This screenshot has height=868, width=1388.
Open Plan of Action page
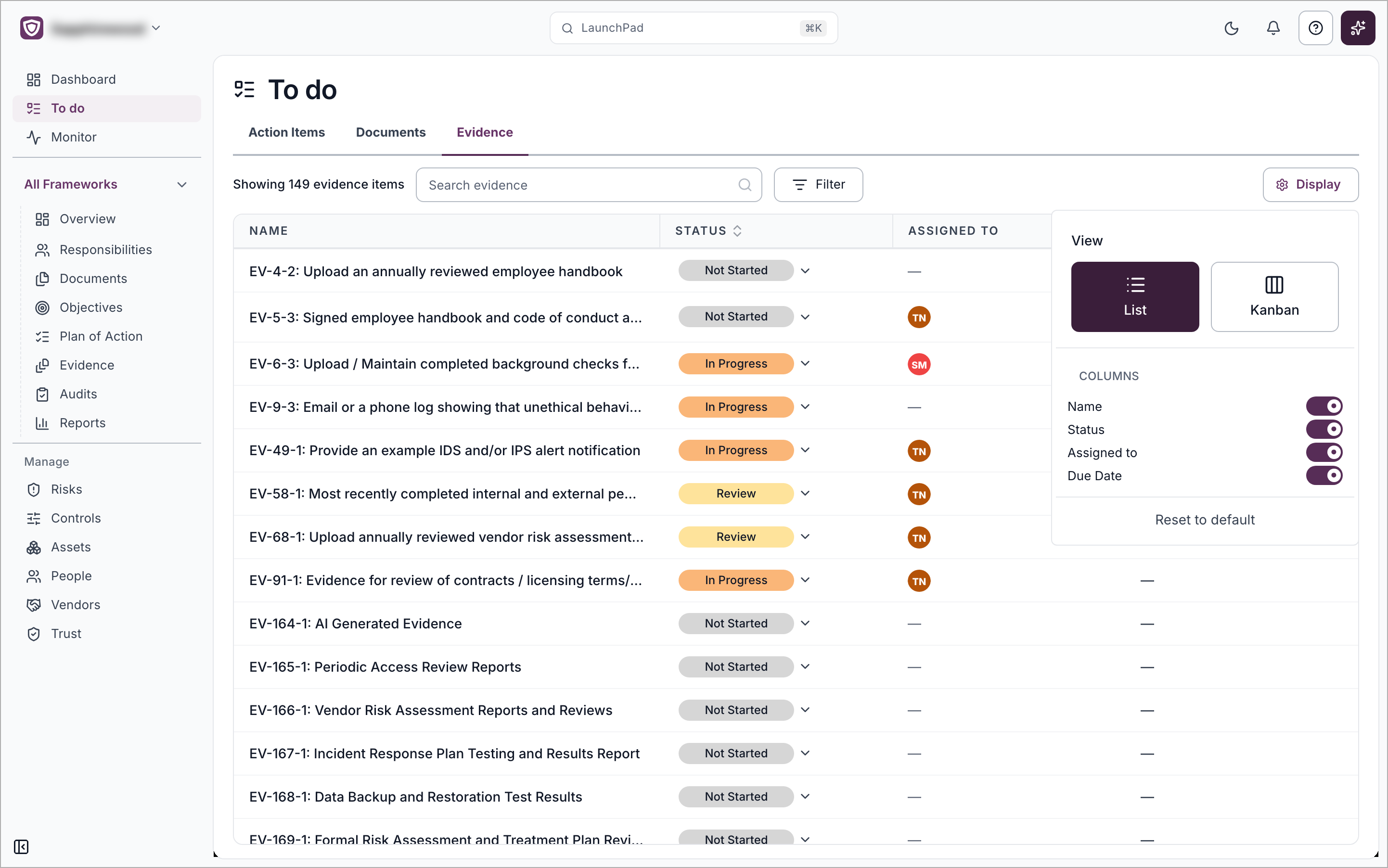[x=101, y=336]
